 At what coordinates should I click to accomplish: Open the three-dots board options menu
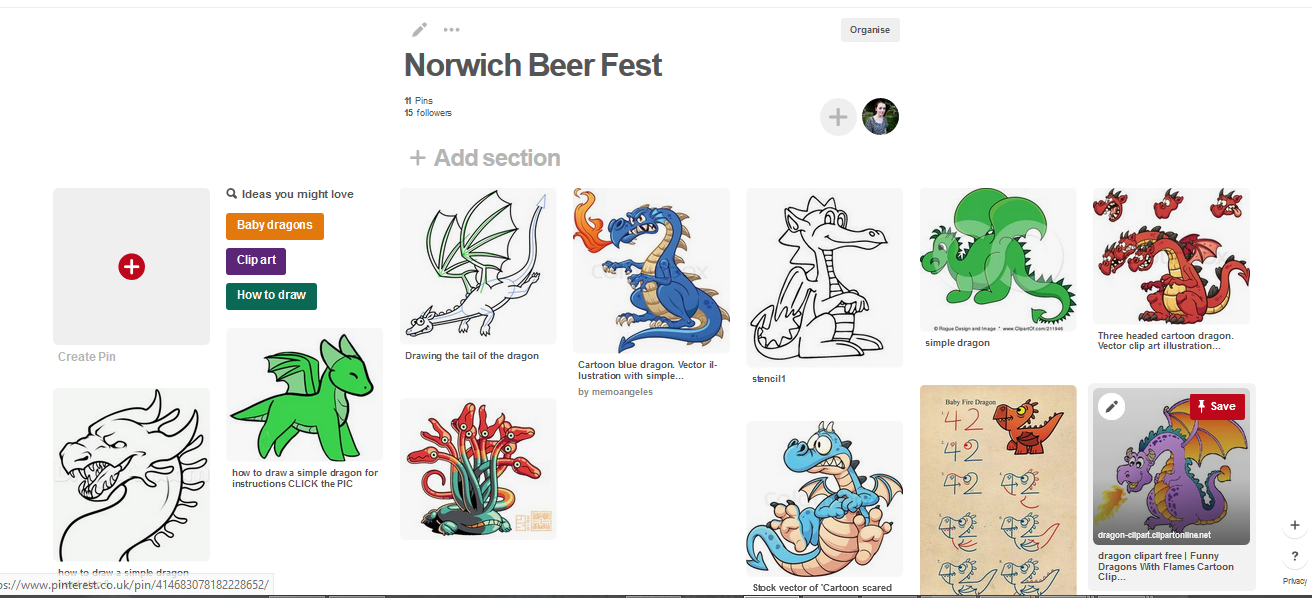coord(452,30)
